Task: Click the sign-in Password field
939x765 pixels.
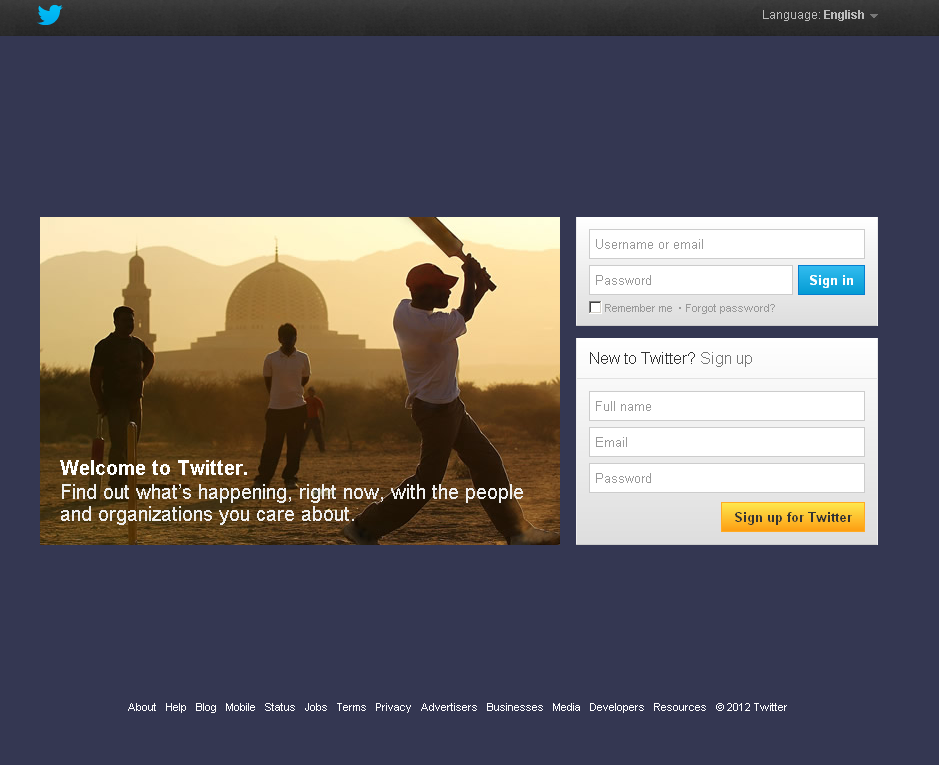Action: coord(690,280)
